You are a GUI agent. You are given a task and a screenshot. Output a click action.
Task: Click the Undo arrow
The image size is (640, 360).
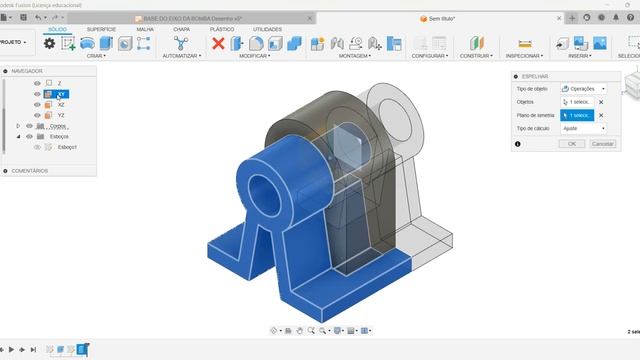38,18
